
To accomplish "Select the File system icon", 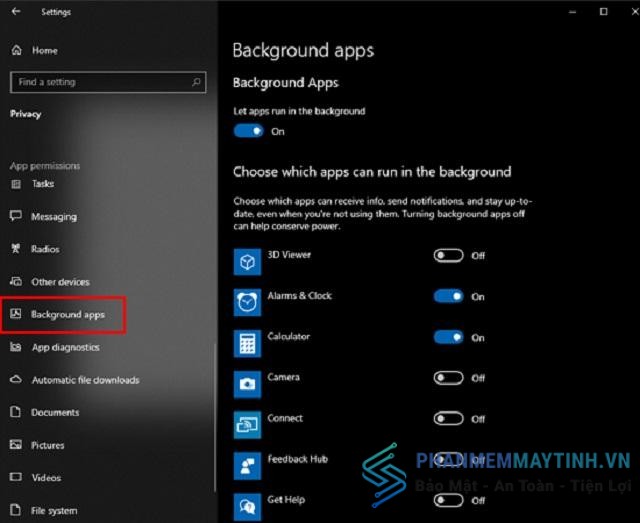I will click(x=16, y=510).
